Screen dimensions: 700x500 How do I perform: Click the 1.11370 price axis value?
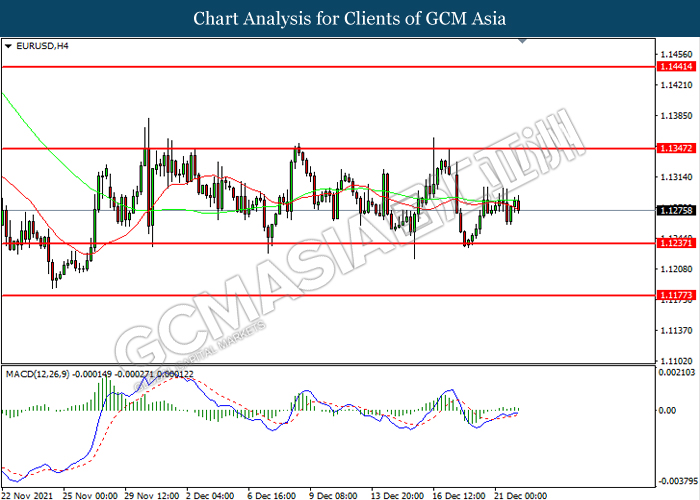tap(676, 330)
